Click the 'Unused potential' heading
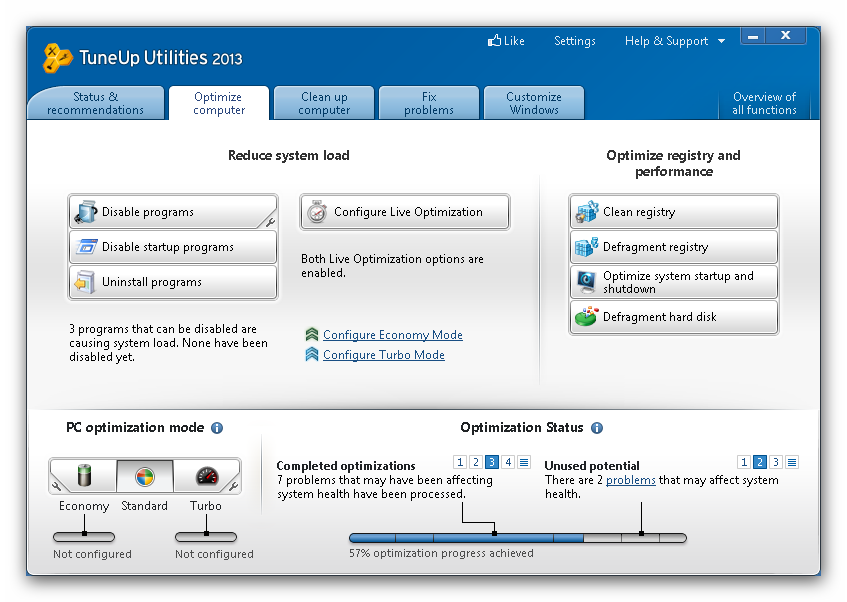The image size is (847, 602). pyautogui.click(x=591, y=466)
